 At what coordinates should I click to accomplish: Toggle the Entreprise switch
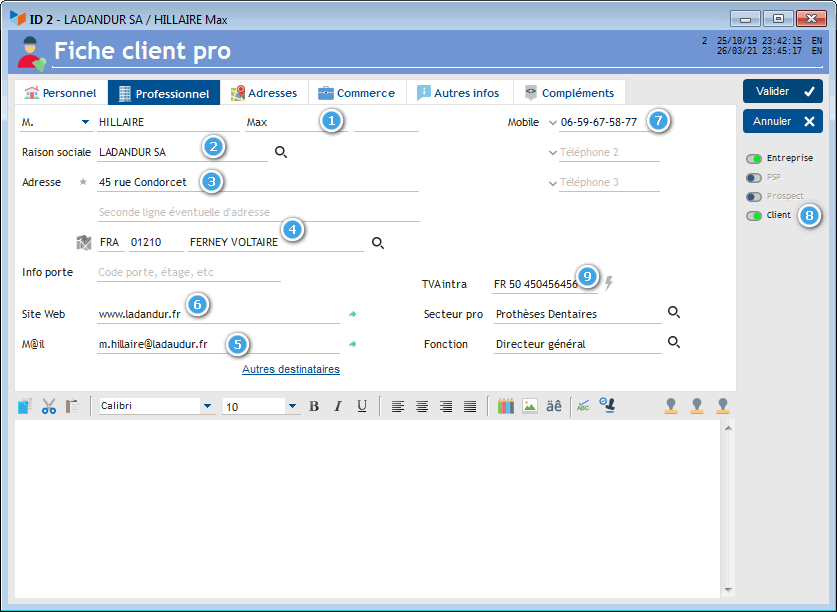coord(754,158)
